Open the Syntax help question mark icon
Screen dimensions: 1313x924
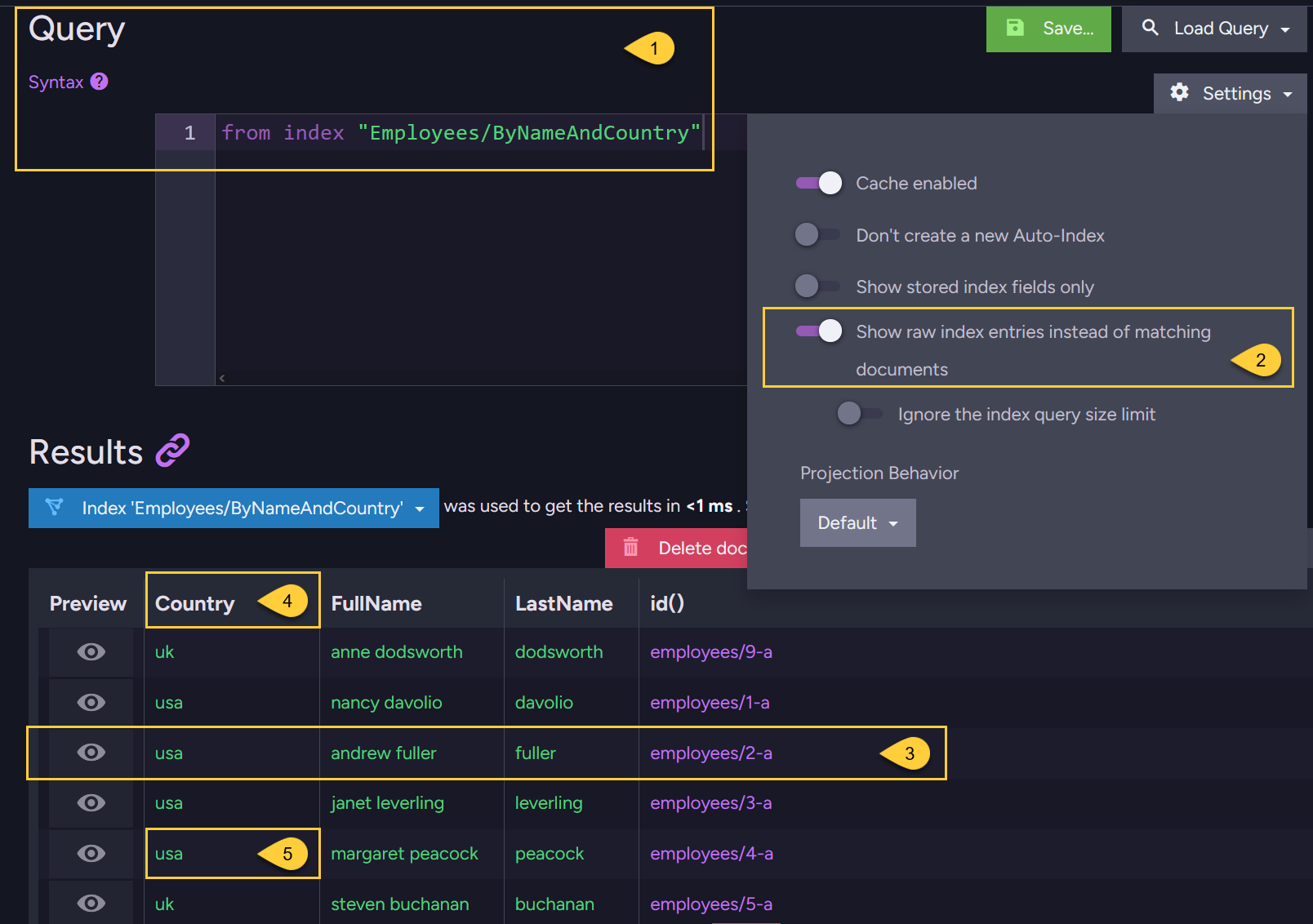[99, 82]
